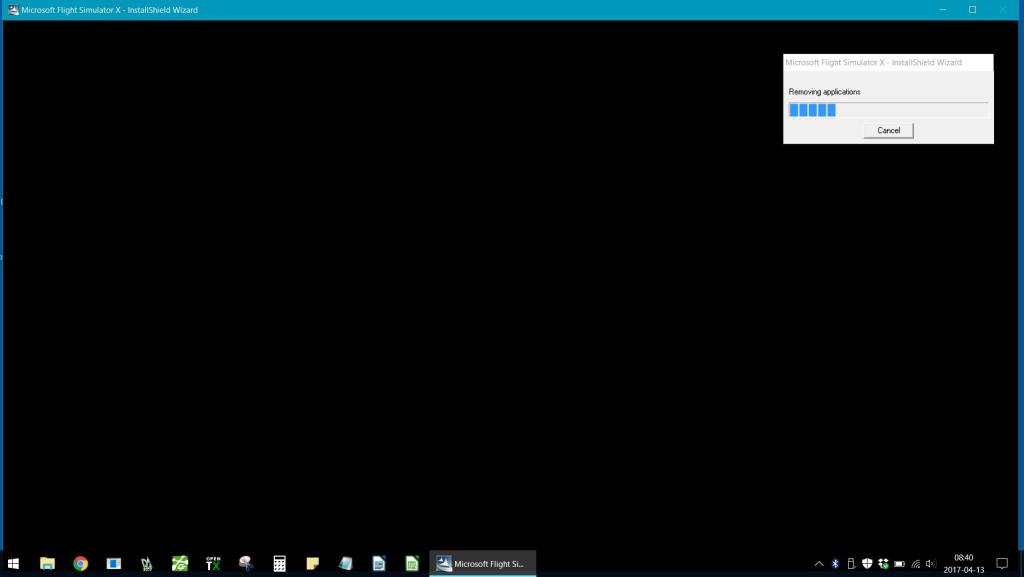
Task: Open the clock showing 08:40
Action: point(964,564)
